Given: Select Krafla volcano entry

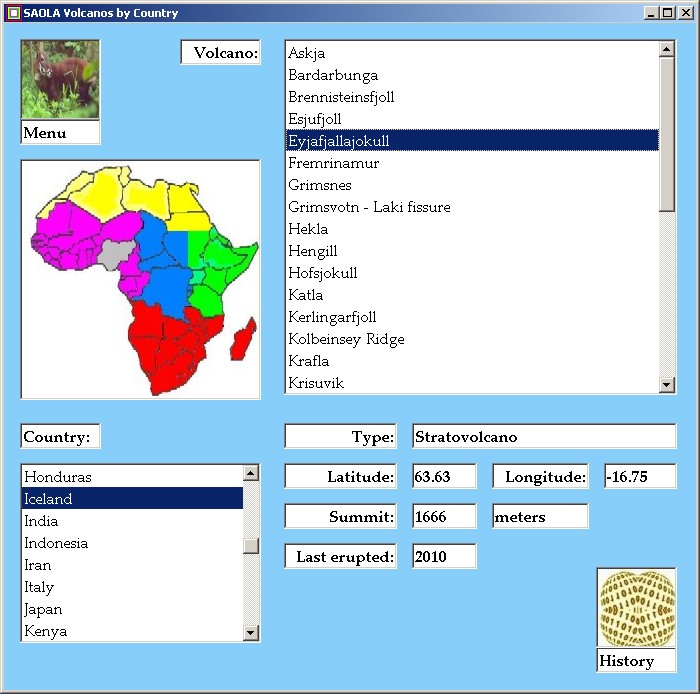Looking at the screenshot, I should [x=309, y=361].
